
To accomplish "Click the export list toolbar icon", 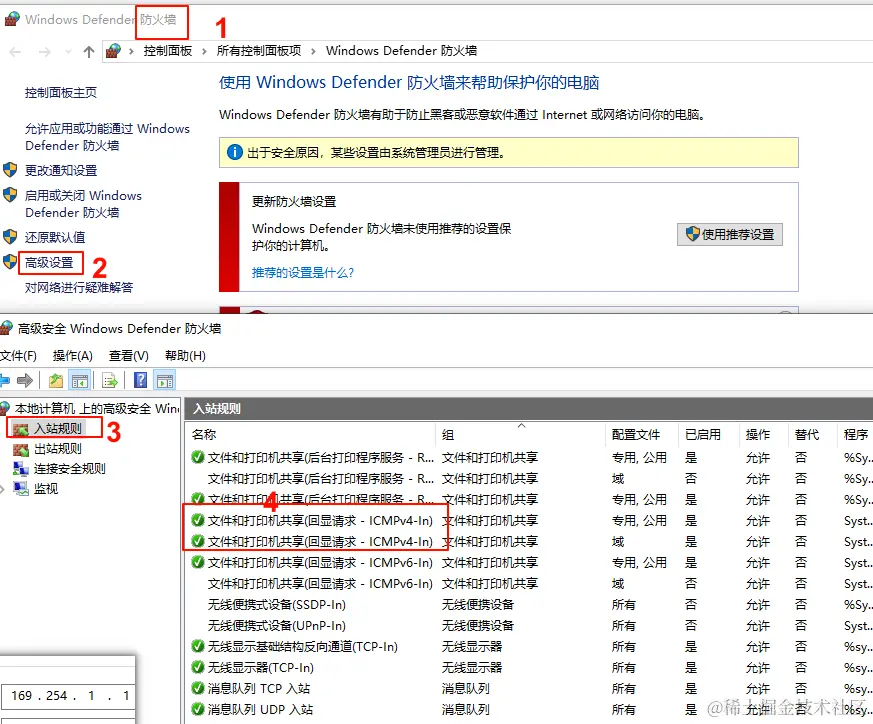I will pyautogui.click(x=110, y=381).
